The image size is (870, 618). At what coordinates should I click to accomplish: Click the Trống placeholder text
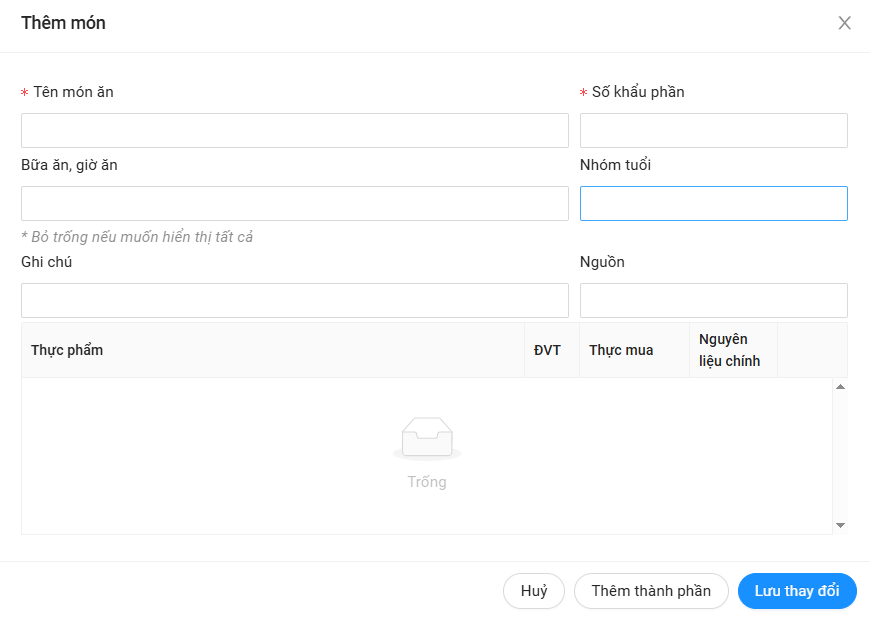tap(427, 482)
